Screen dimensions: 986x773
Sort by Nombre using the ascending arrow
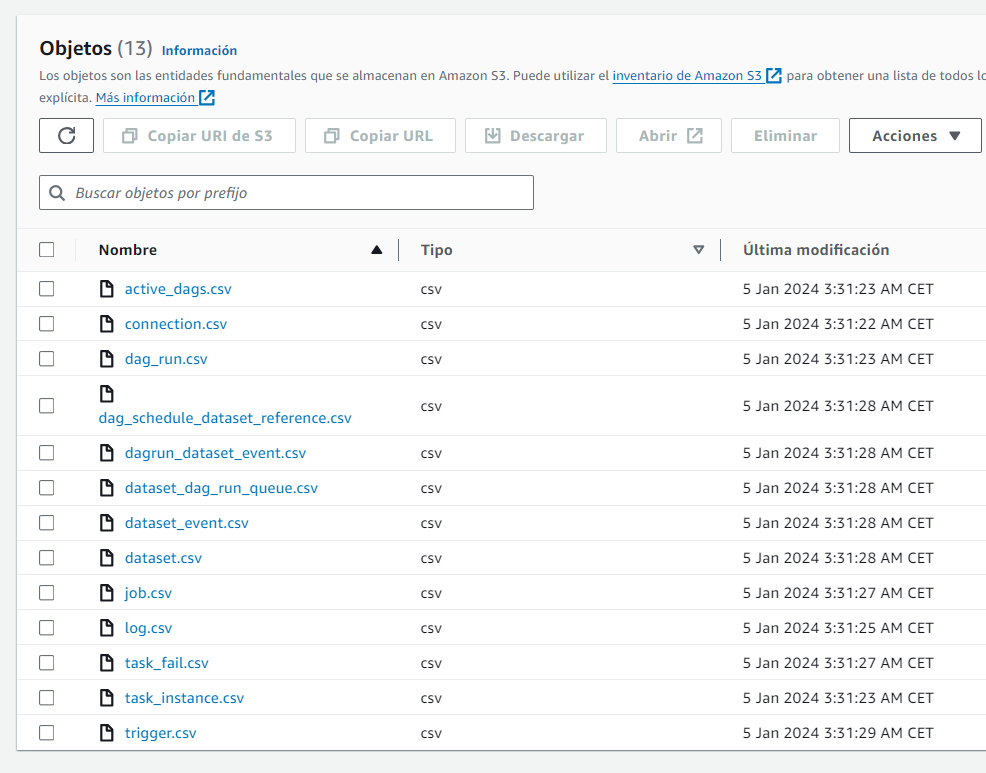point(376,250)
